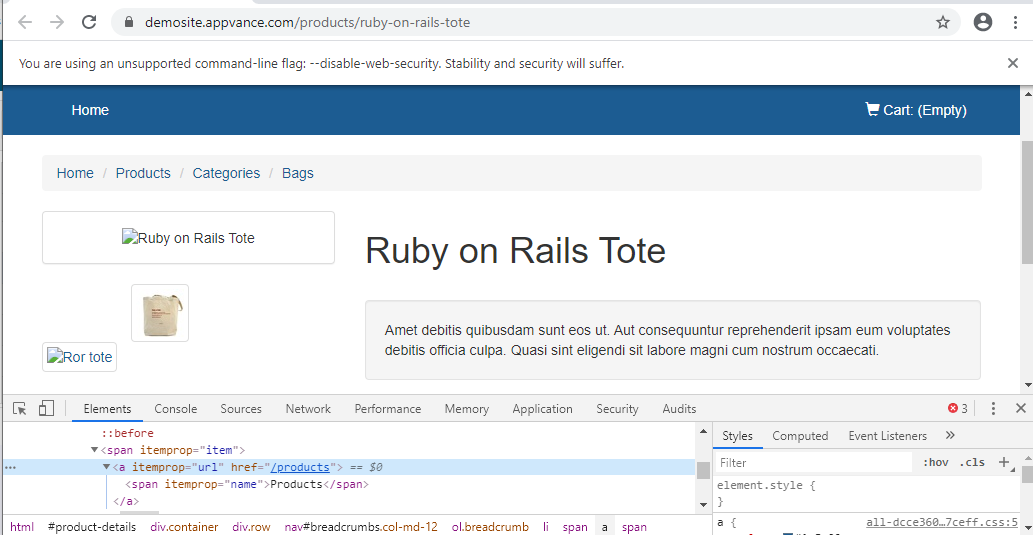Click the shopping cart icon in the header
This screenshot has width=1033, height=535.
click(x=872, y=109)
